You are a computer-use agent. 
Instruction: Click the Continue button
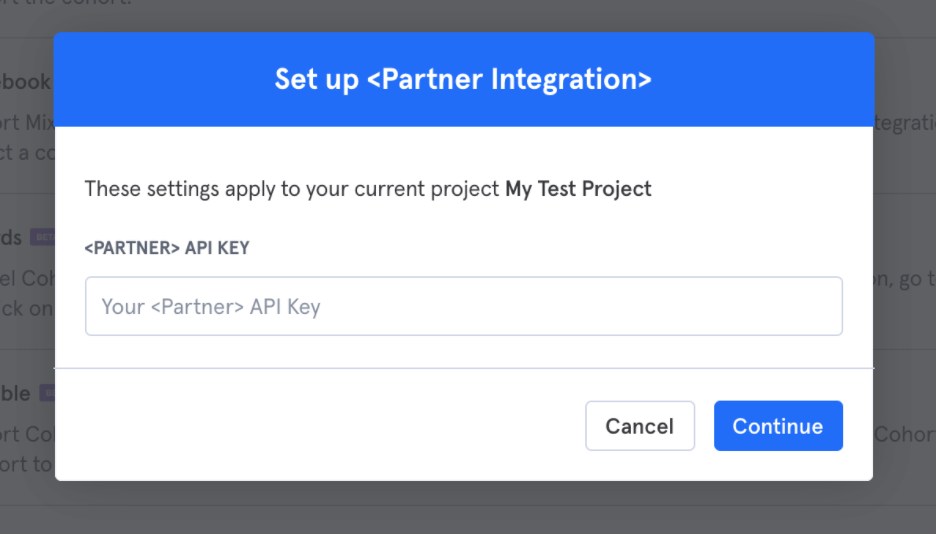tap(778, 425)
